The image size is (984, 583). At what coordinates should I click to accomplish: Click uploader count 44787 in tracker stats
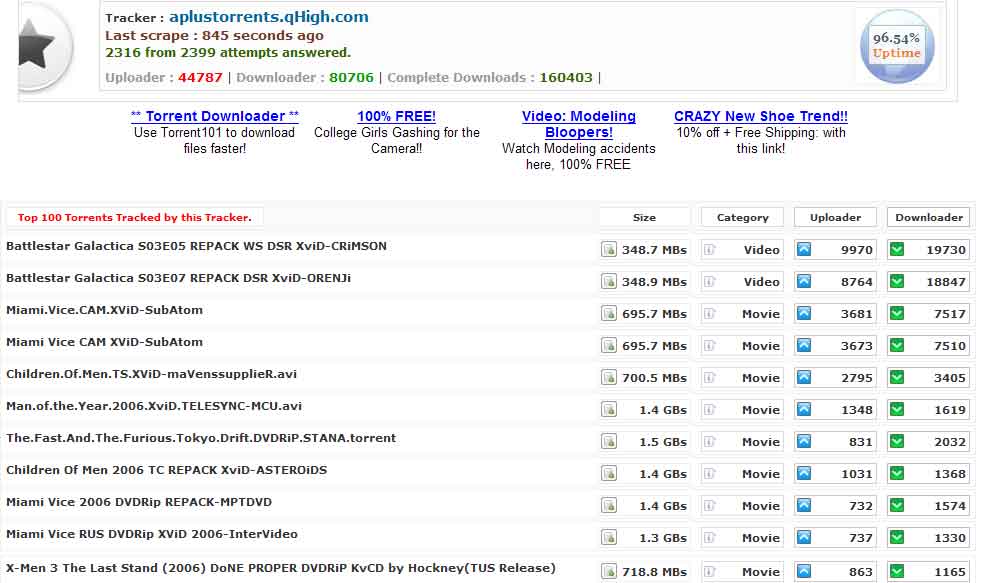click(x=200, y=77)
